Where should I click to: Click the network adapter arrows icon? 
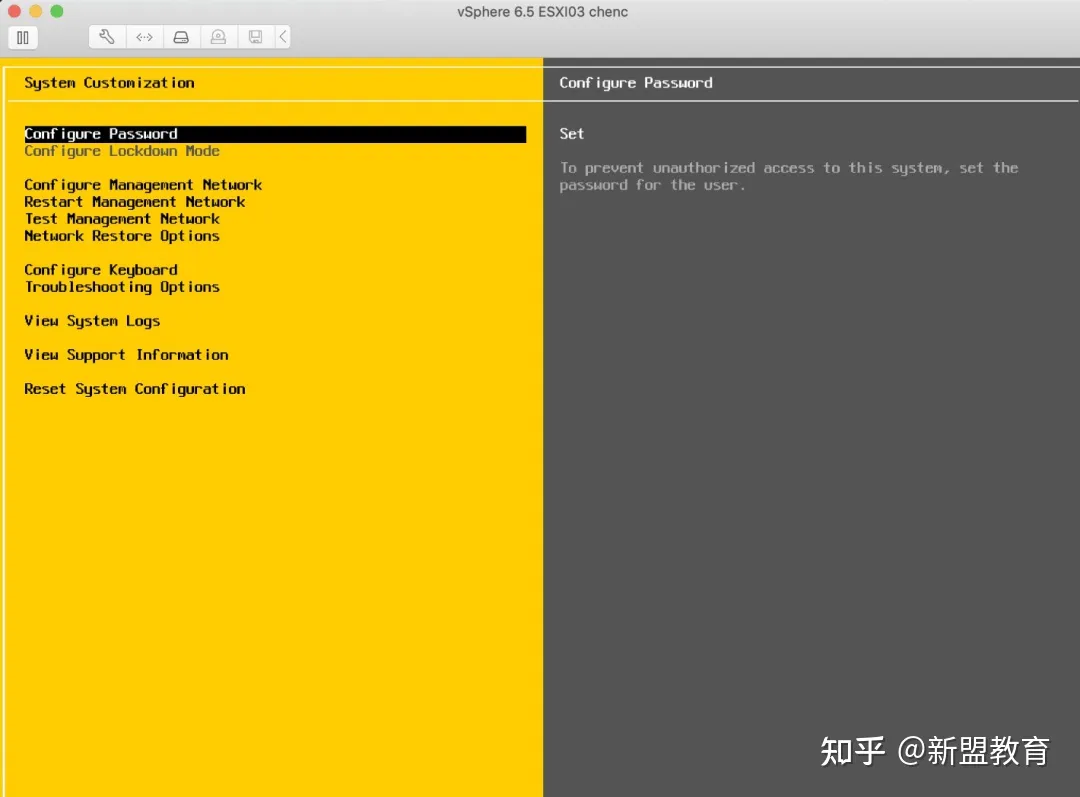144,37
